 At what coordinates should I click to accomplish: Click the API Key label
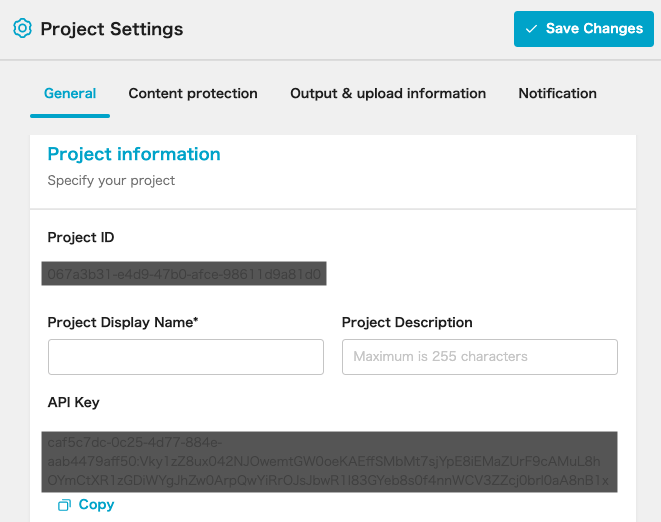pyautogui.click(x=73, y=403)
